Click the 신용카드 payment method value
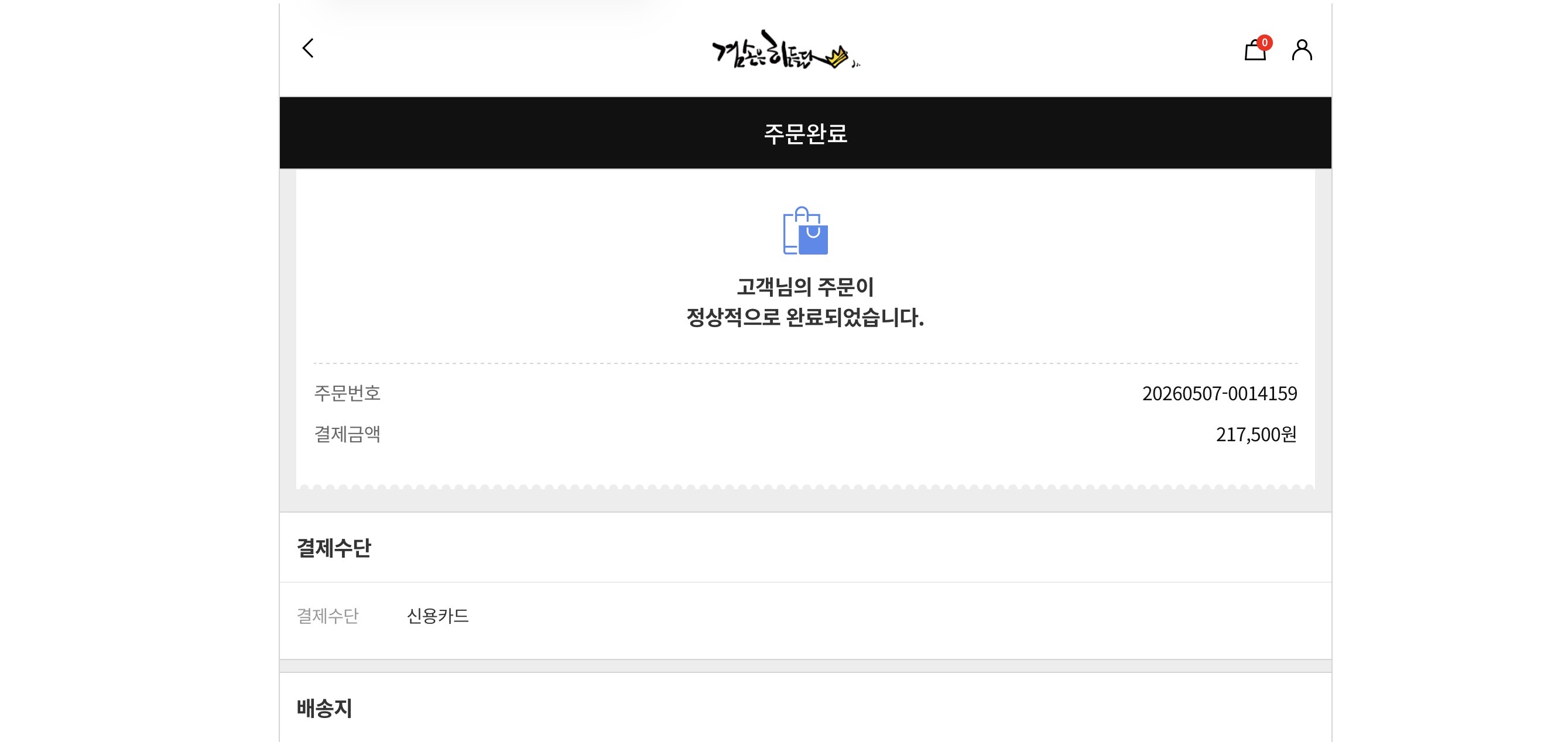 point(437,616)
